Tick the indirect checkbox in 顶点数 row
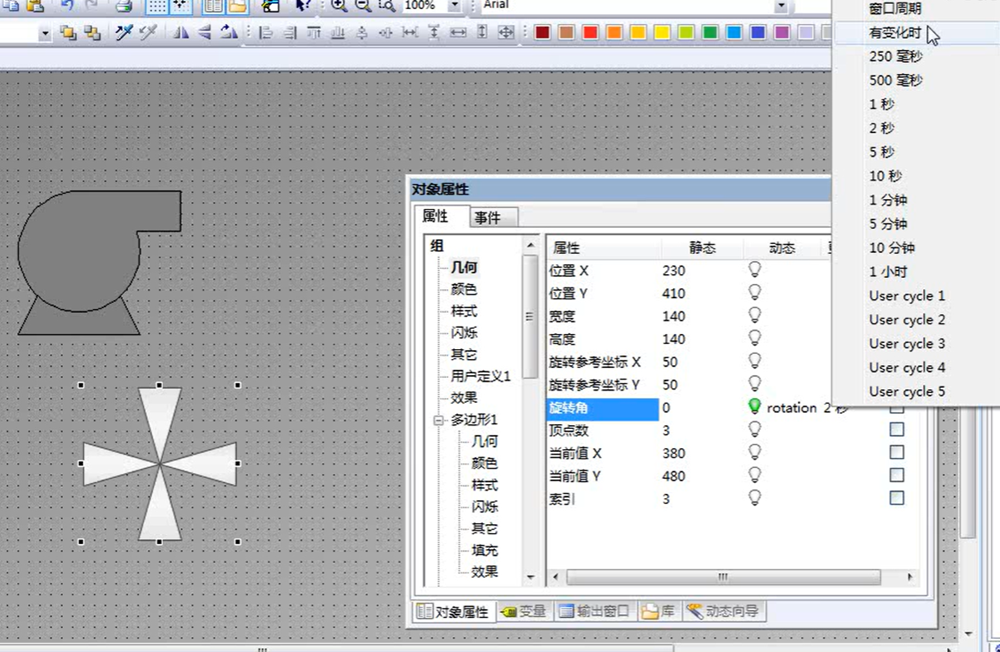Image resolution: width=1000 pixels, height=652 pixels. (x=897, y=429)
